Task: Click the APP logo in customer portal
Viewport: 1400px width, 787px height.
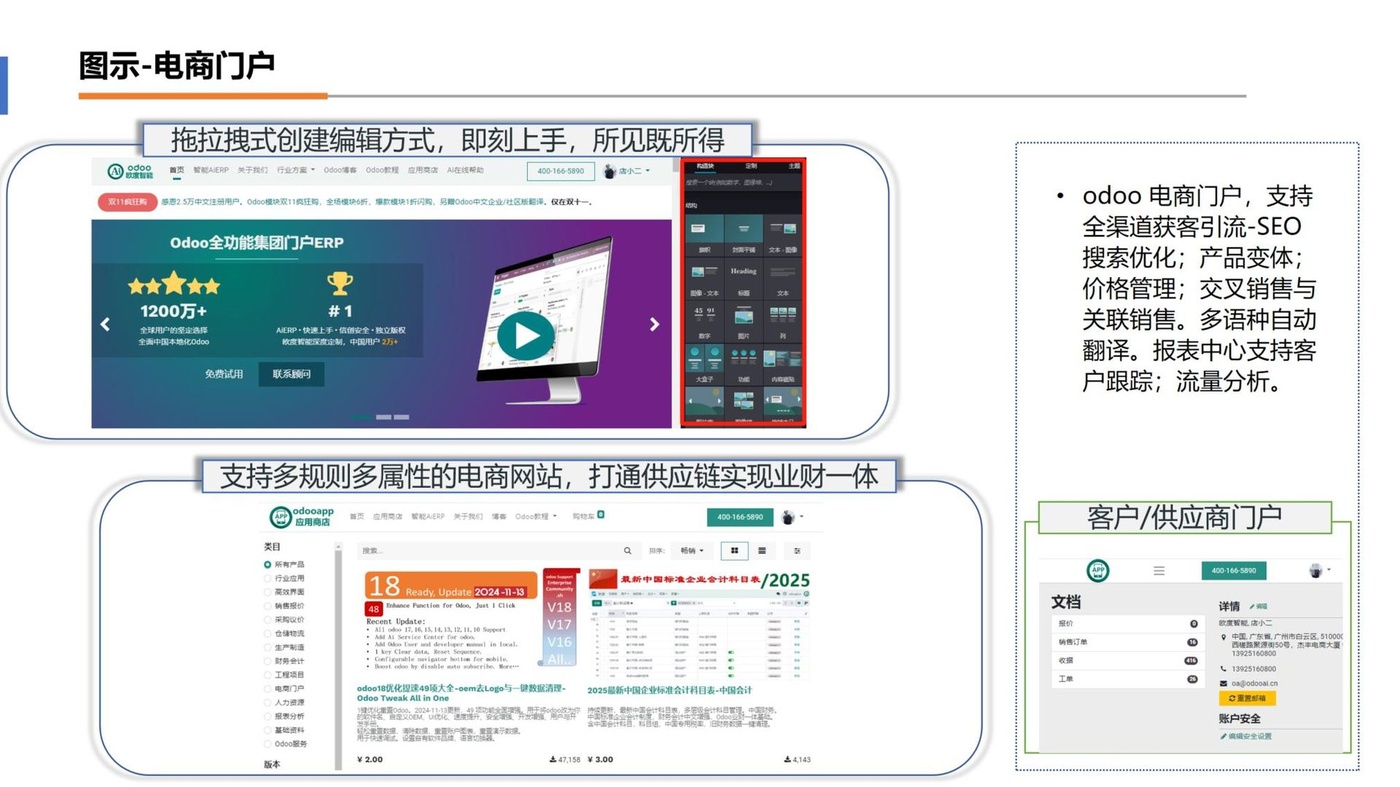Action: (1098, 570)
